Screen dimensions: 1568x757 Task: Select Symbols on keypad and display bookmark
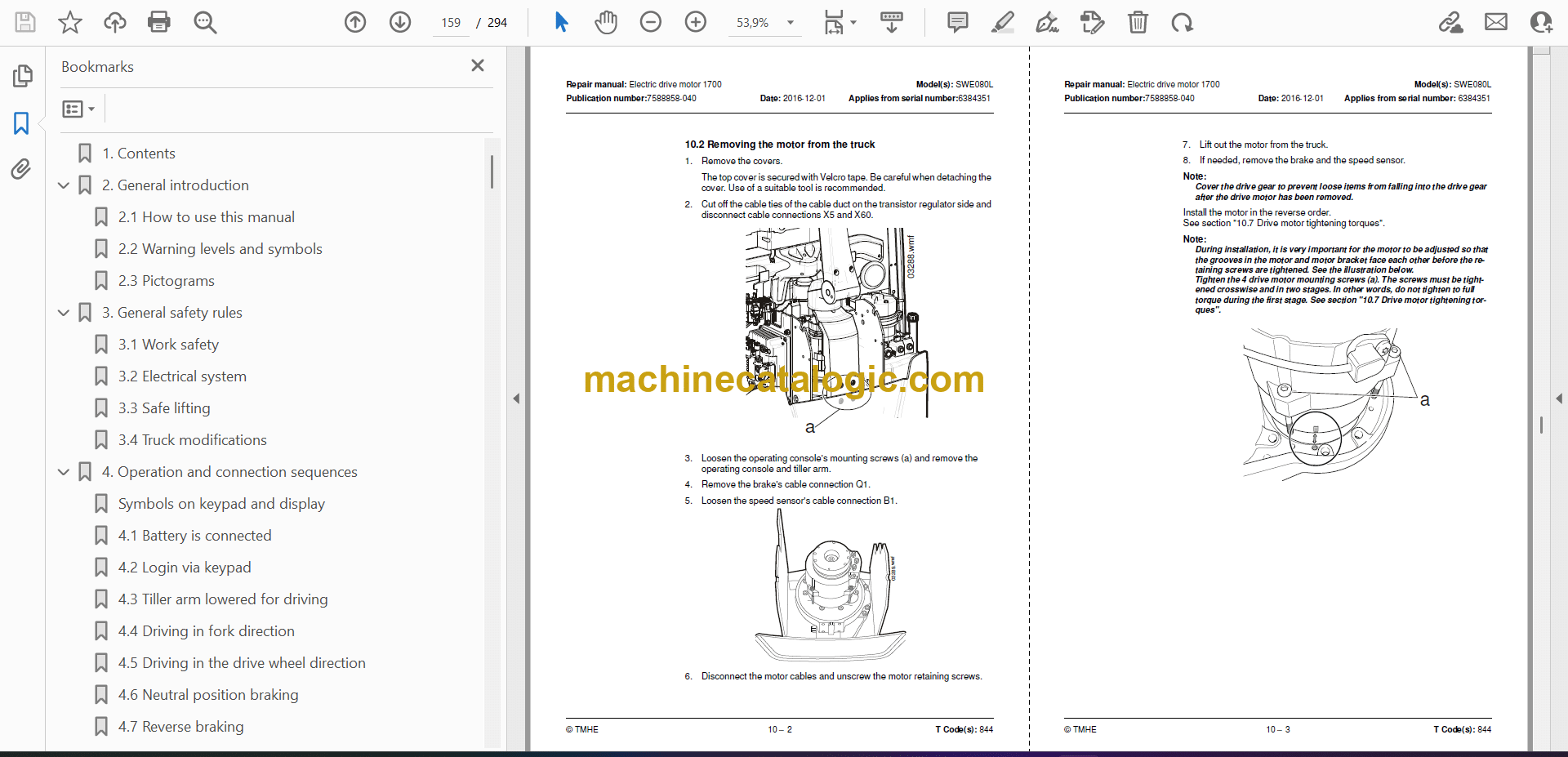tap(221, 504)
